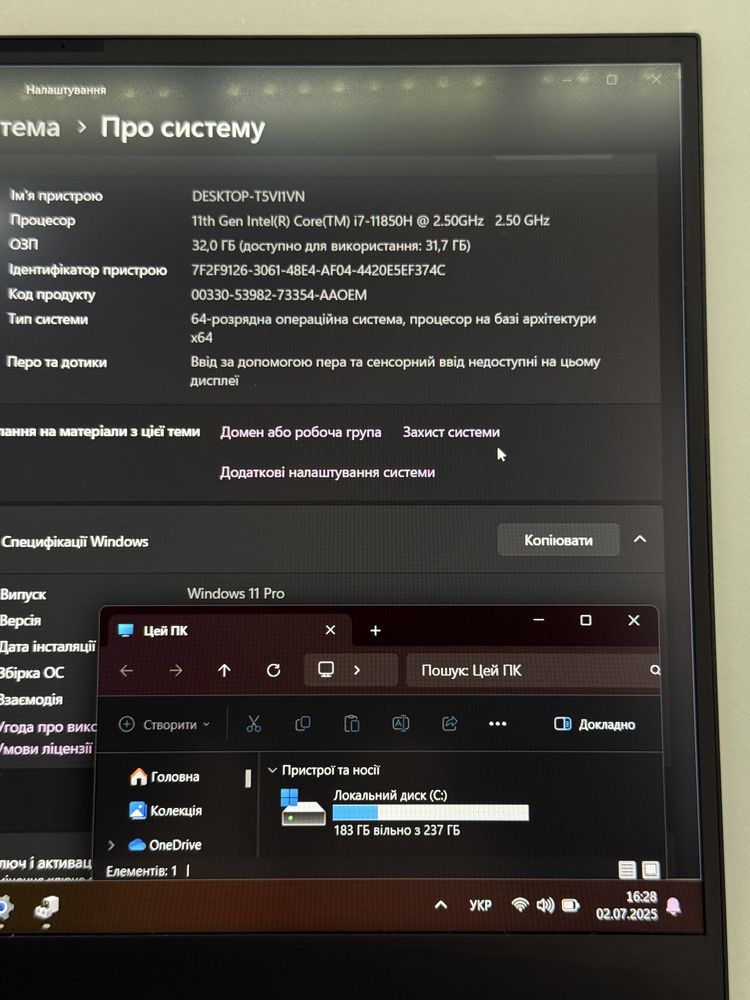The image size is (750, 1000).
Task: Open the three-dots more options menu
Action: (497, 724)
